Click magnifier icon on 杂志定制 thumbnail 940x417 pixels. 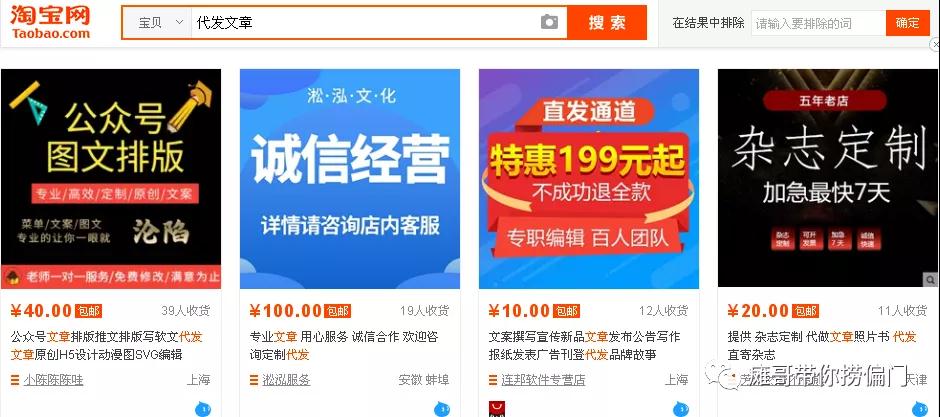coord(930,280)
